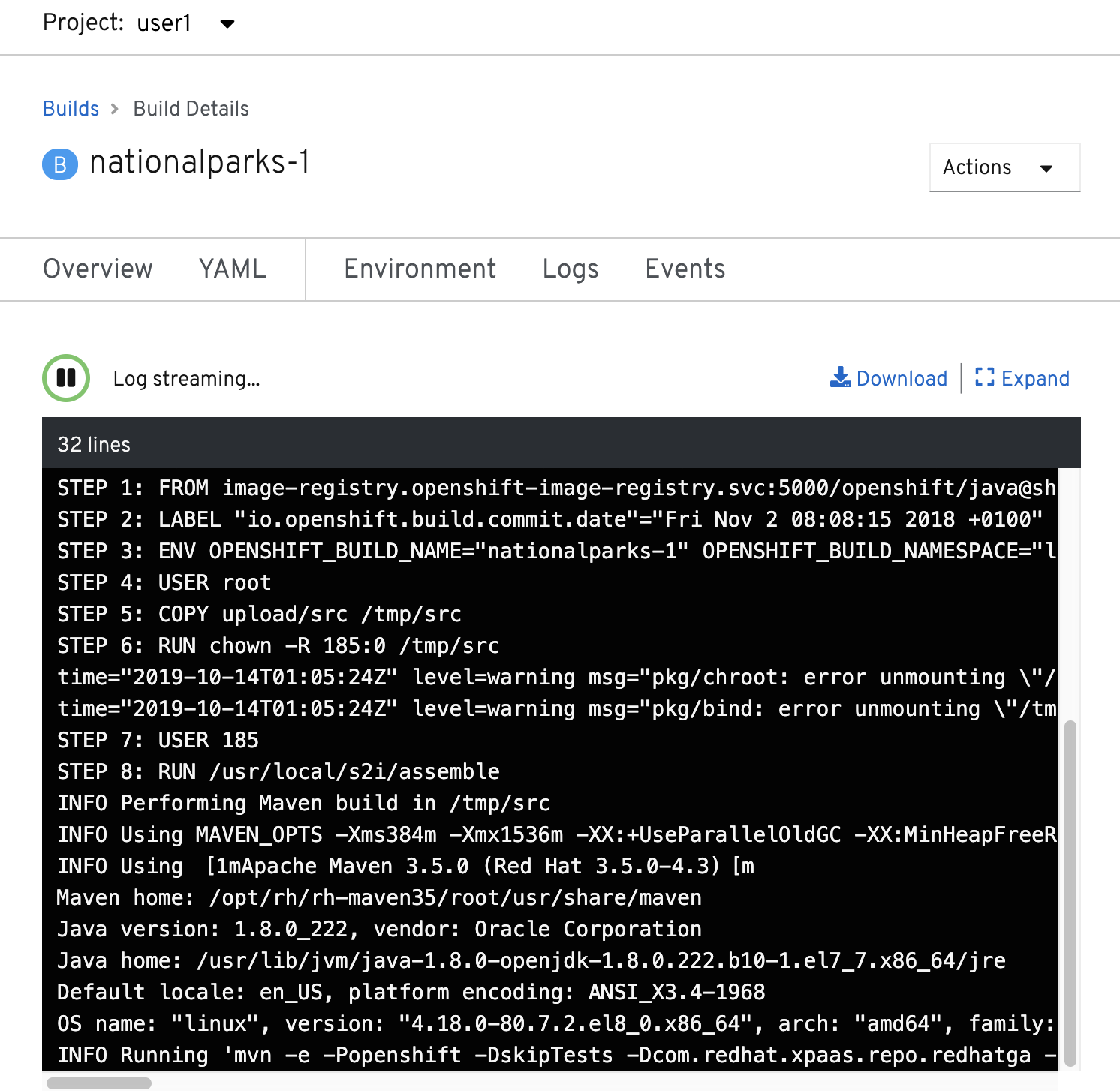Click the Expand log link
The width and height of the screenshot is (1120, 1091).
coord(1035,378)
